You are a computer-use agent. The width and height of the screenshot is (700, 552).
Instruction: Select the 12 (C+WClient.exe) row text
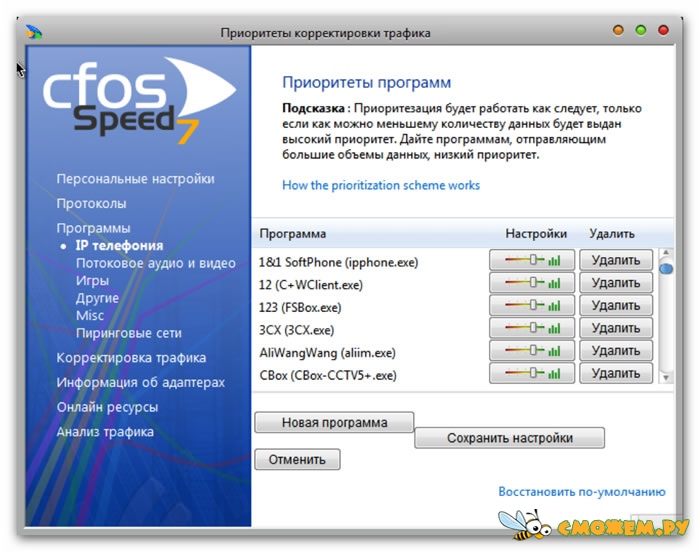tap(311, 285)
